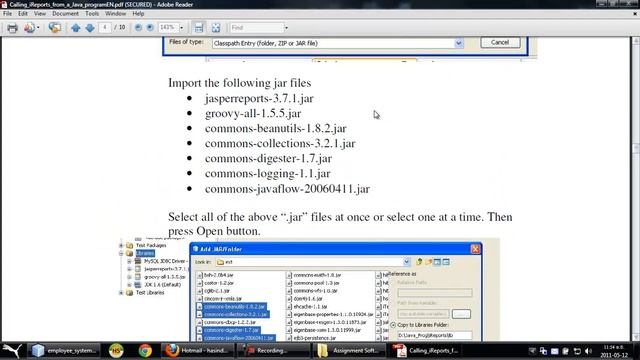Screen dimensions: 640x360
Task: Open the Help menu
Action: (x=138, y=13)
